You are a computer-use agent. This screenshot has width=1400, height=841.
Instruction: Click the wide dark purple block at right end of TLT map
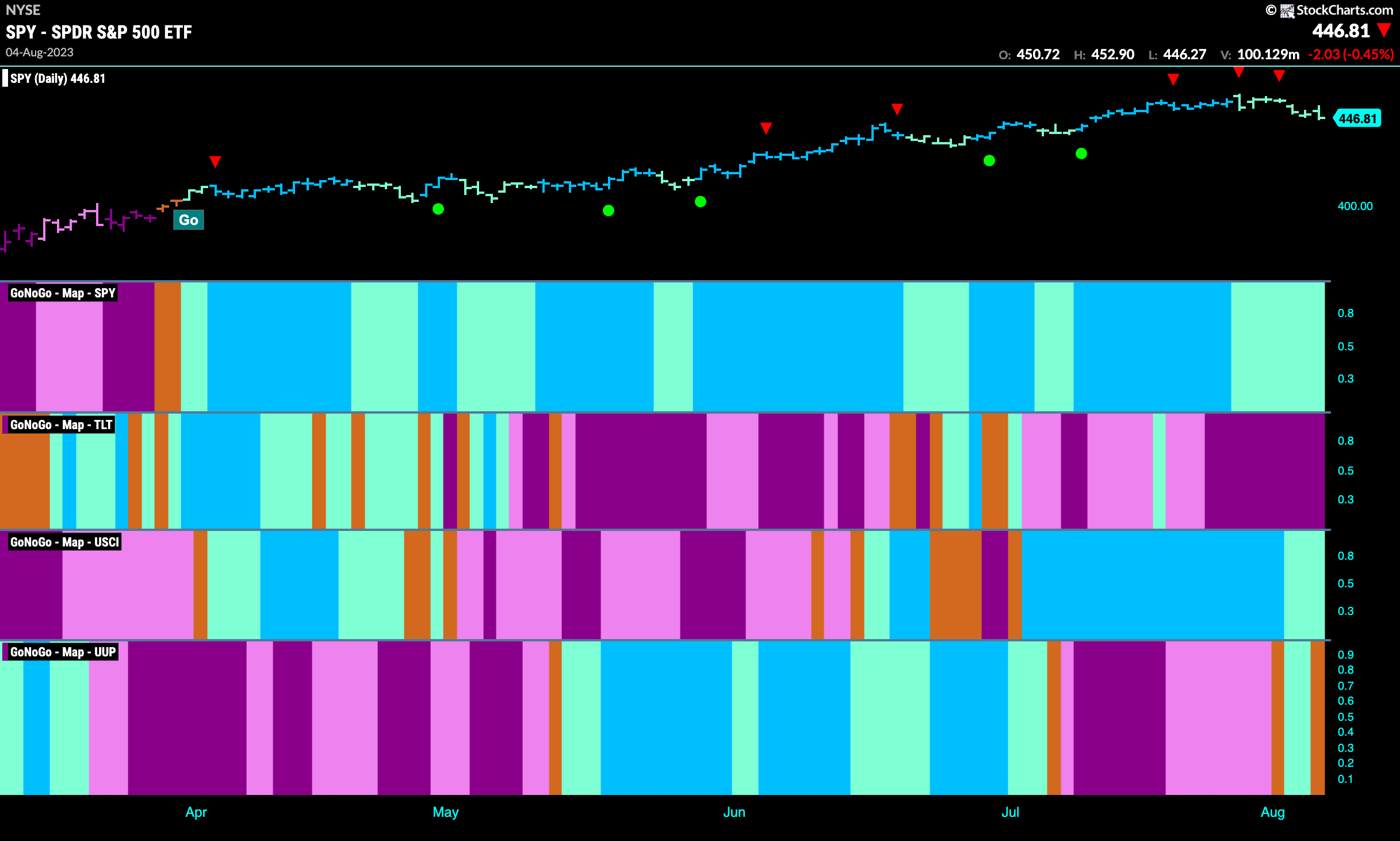pyautogui.click(x=1265, y=471)
